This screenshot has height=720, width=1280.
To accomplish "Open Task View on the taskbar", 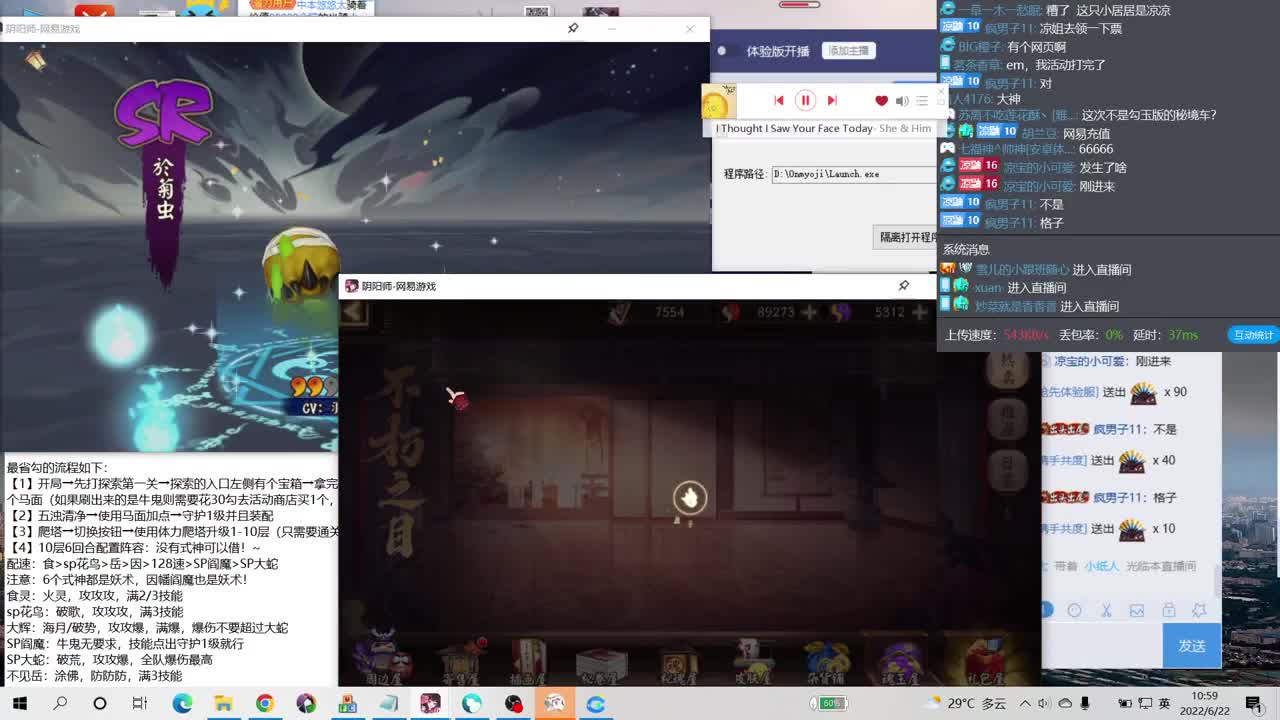I will pos(140,704).
